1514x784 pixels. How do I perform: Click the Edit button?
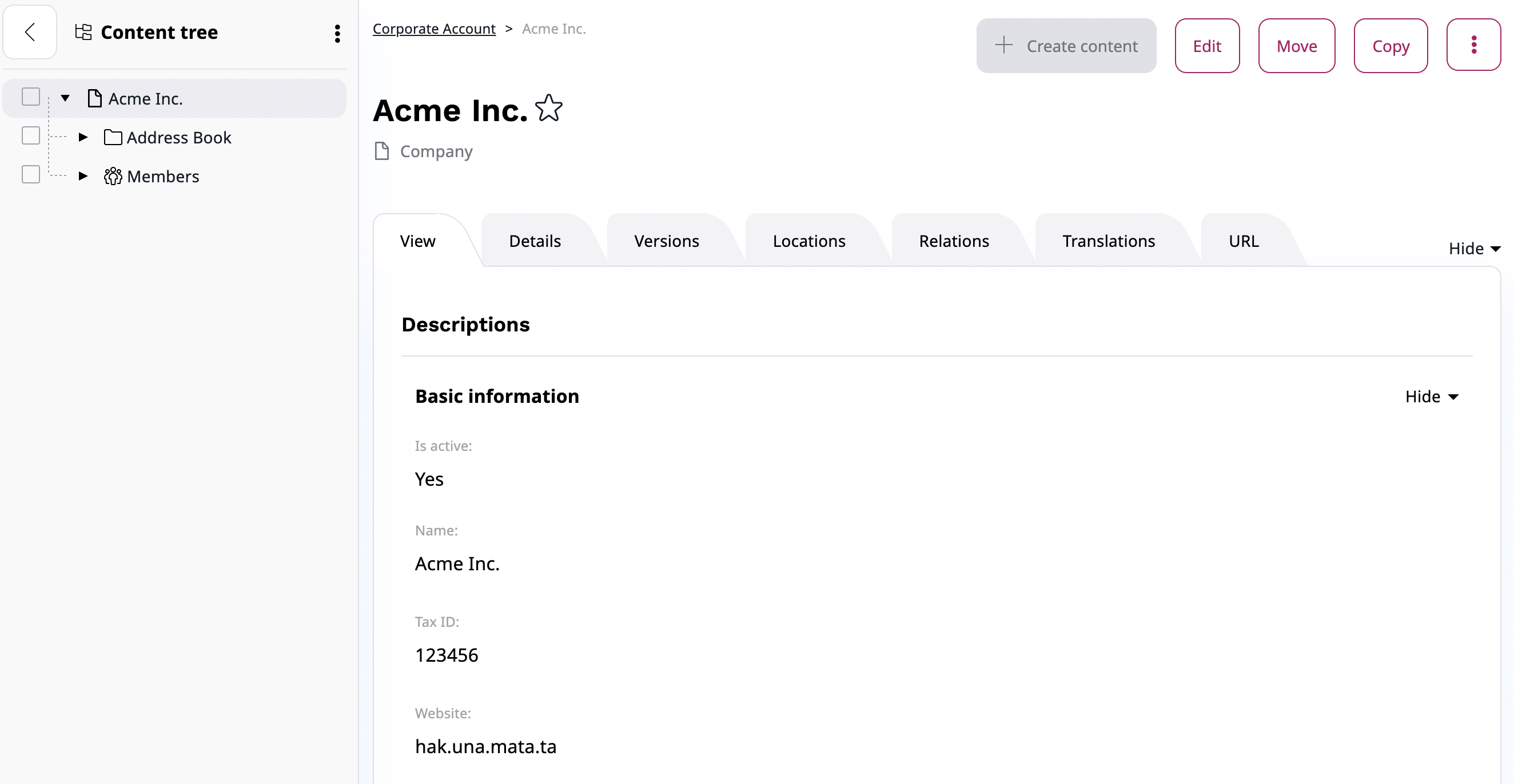[1206, 46]
